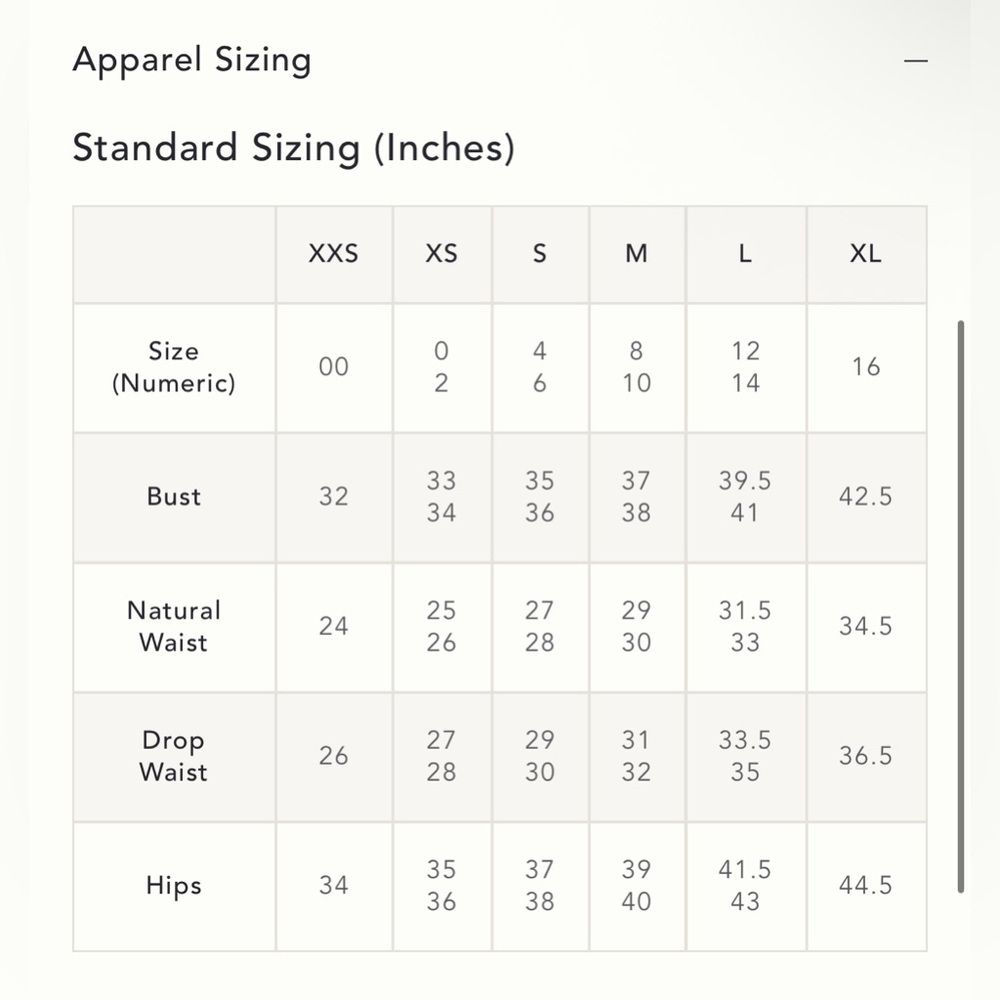This screenshot has width=1000, height=1000.
Task: Select the XS column header
Action: [441, 254]
